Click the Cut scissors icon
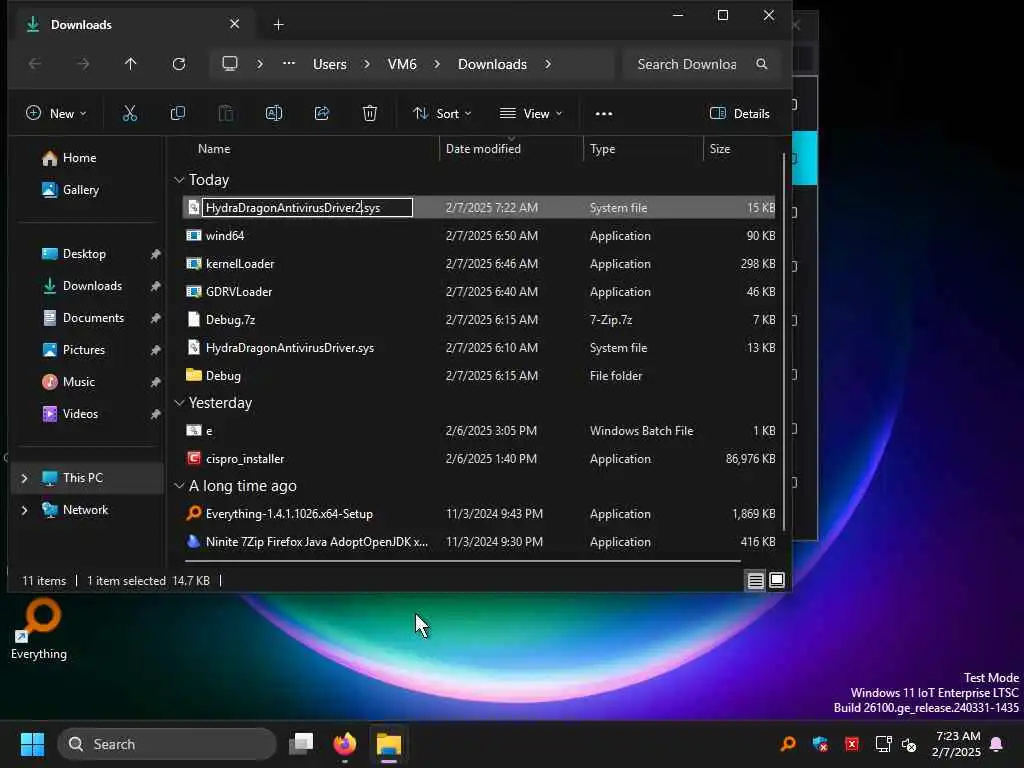Screen dimensions: 1024x768 pyautogui.click(x=130, y=114)
